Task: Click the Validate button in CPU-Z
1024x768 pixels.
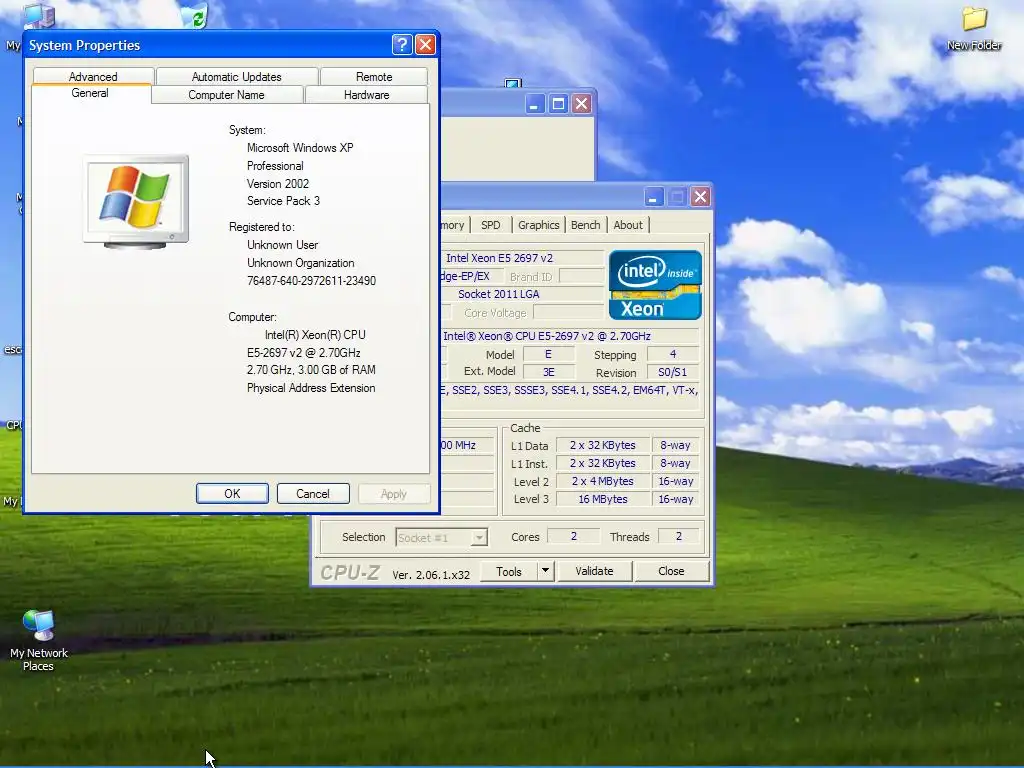Action: tap(594, 571)
